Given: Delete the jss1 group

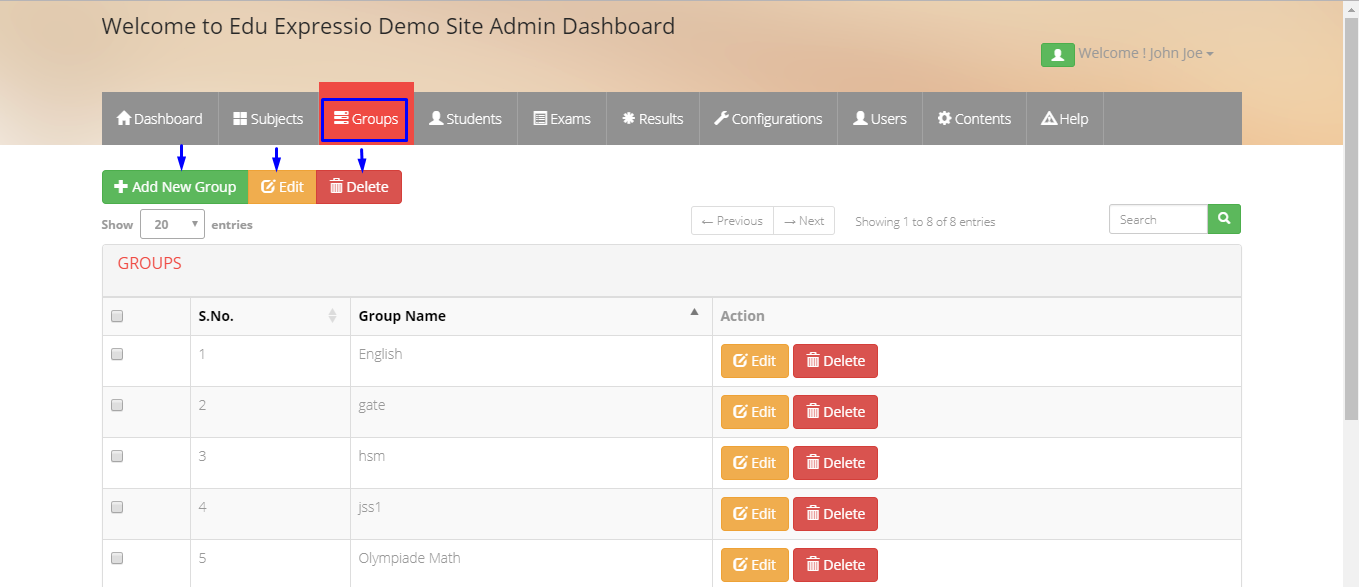Looking at the screenshot, I should click(835, 514).
